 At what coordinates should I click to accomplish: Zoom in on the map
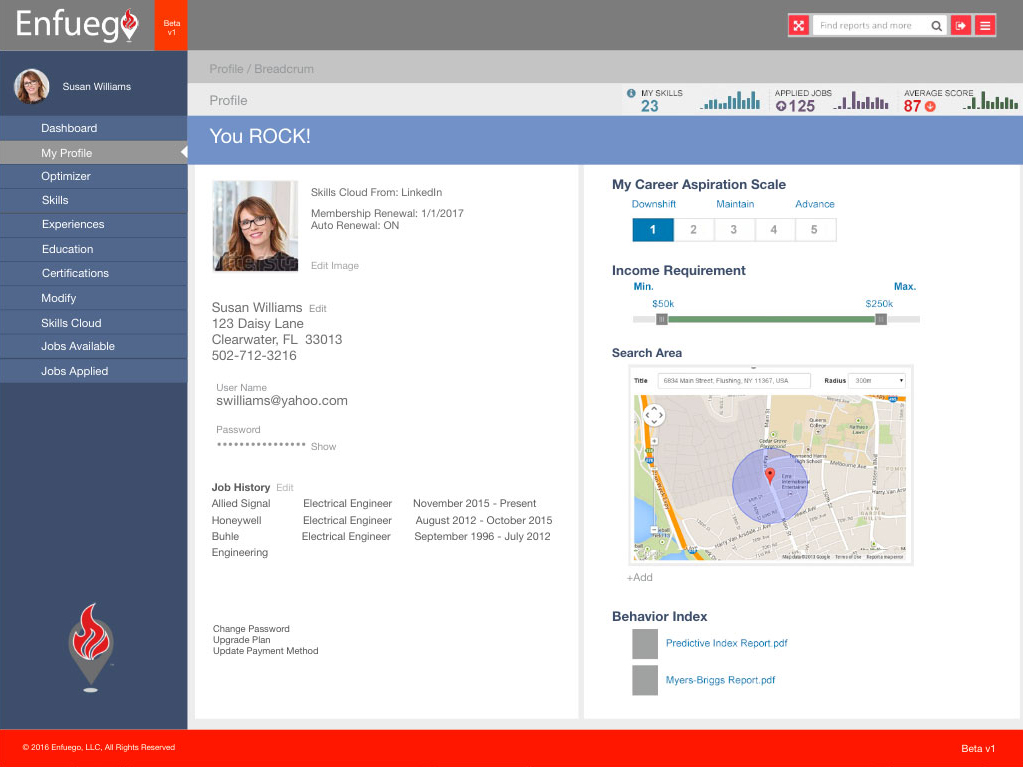(653, 440)
